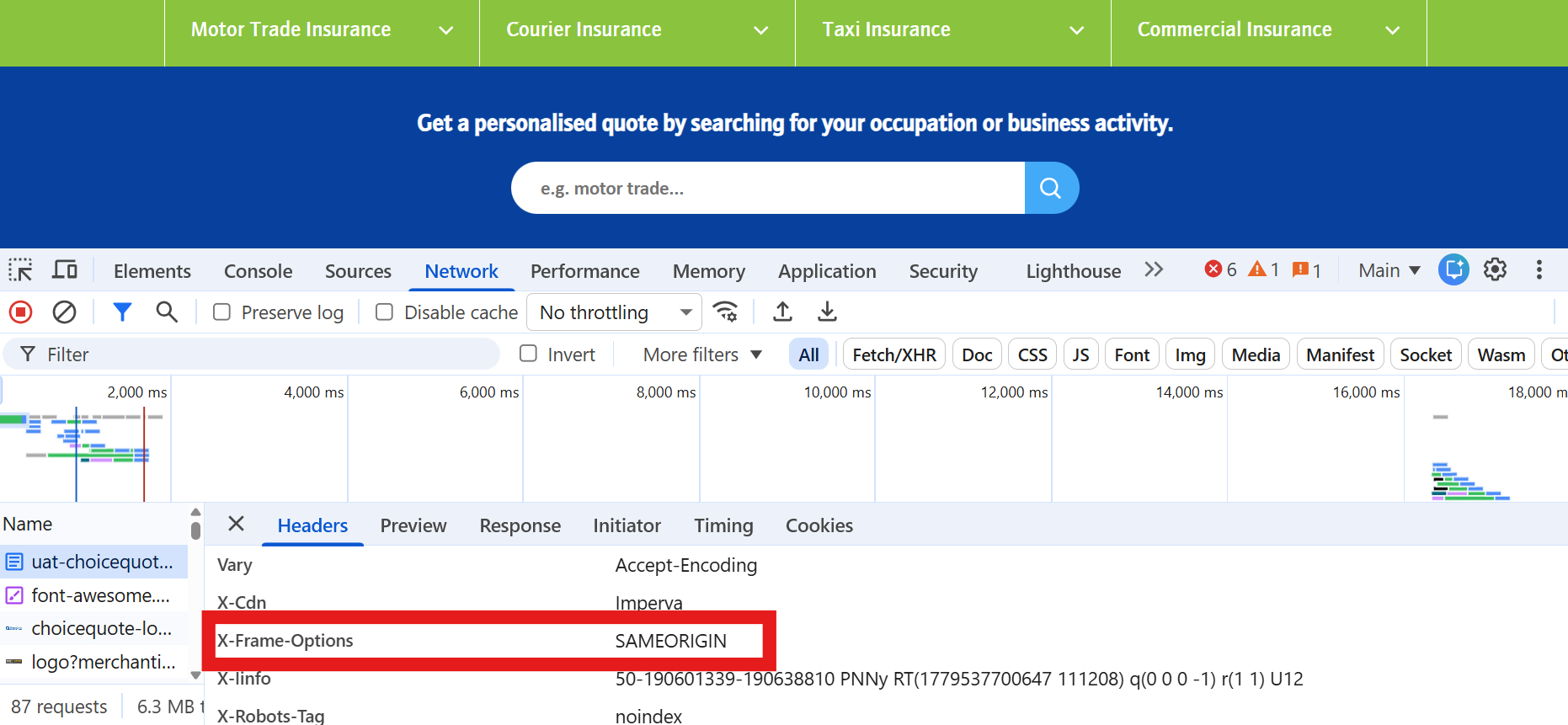Enable the Disable cache checkbox

(x=384, y=312)
